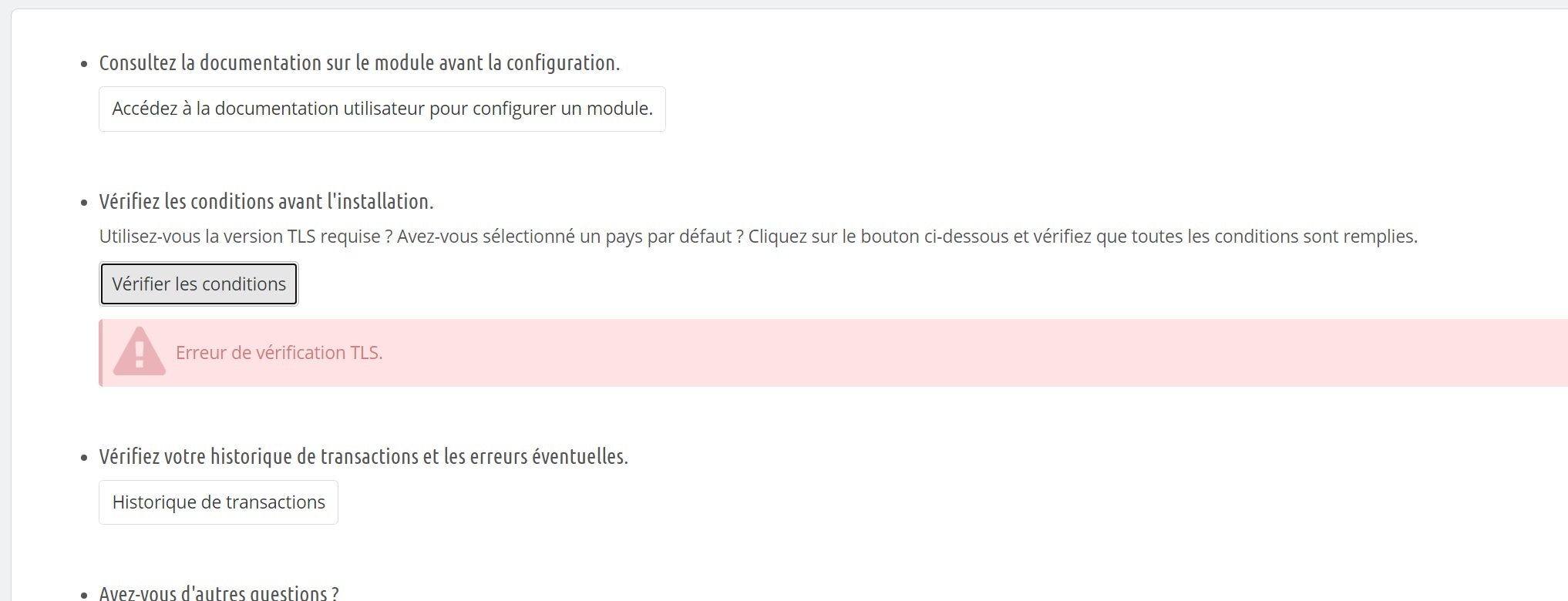Screen dimensions: 1568x601
Task: Click the 'Vérifier les conditions' button
Action: (199, 284)
